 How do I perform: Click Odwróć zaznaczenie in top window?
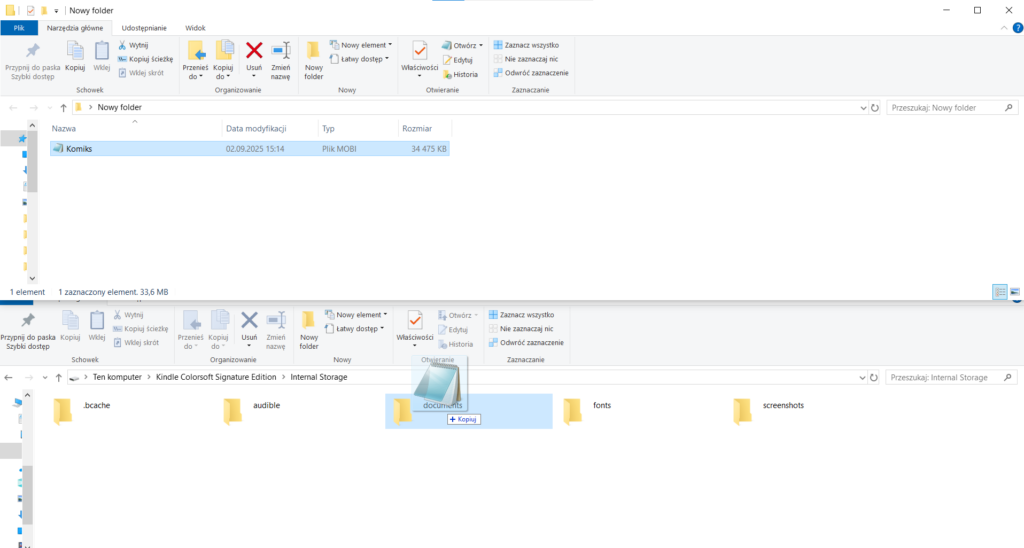(x=531, y=73)
